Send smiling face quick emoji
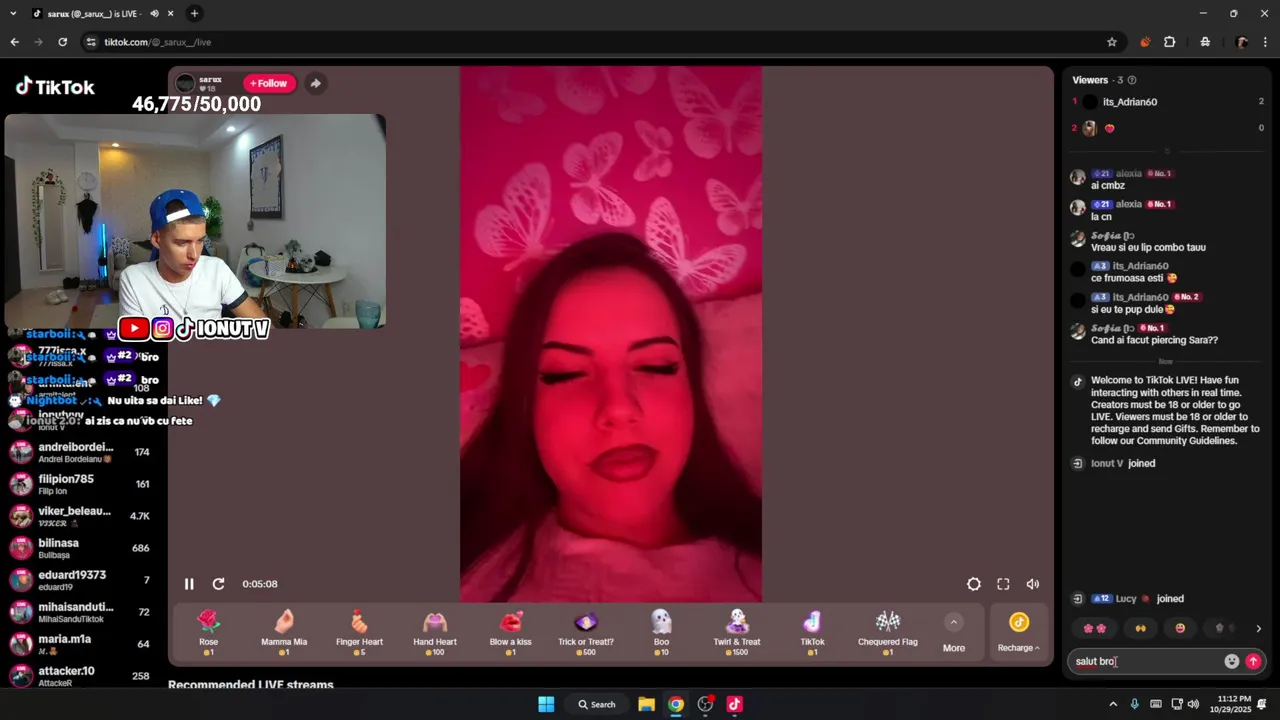The height and width of the screenshot is (720, 1280). coord(1180,628)
